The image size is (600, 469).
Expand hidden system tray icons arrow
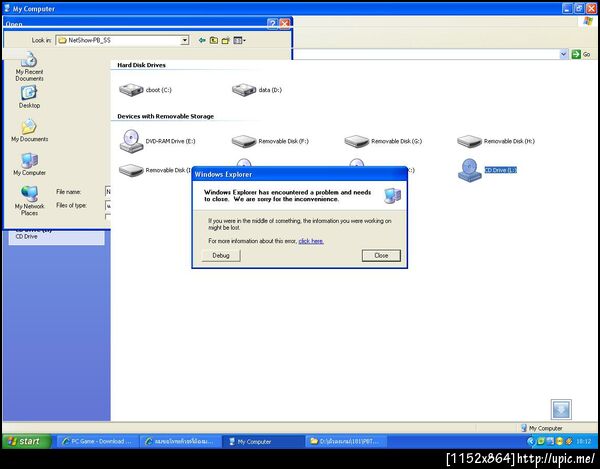[x=531, y=441]
